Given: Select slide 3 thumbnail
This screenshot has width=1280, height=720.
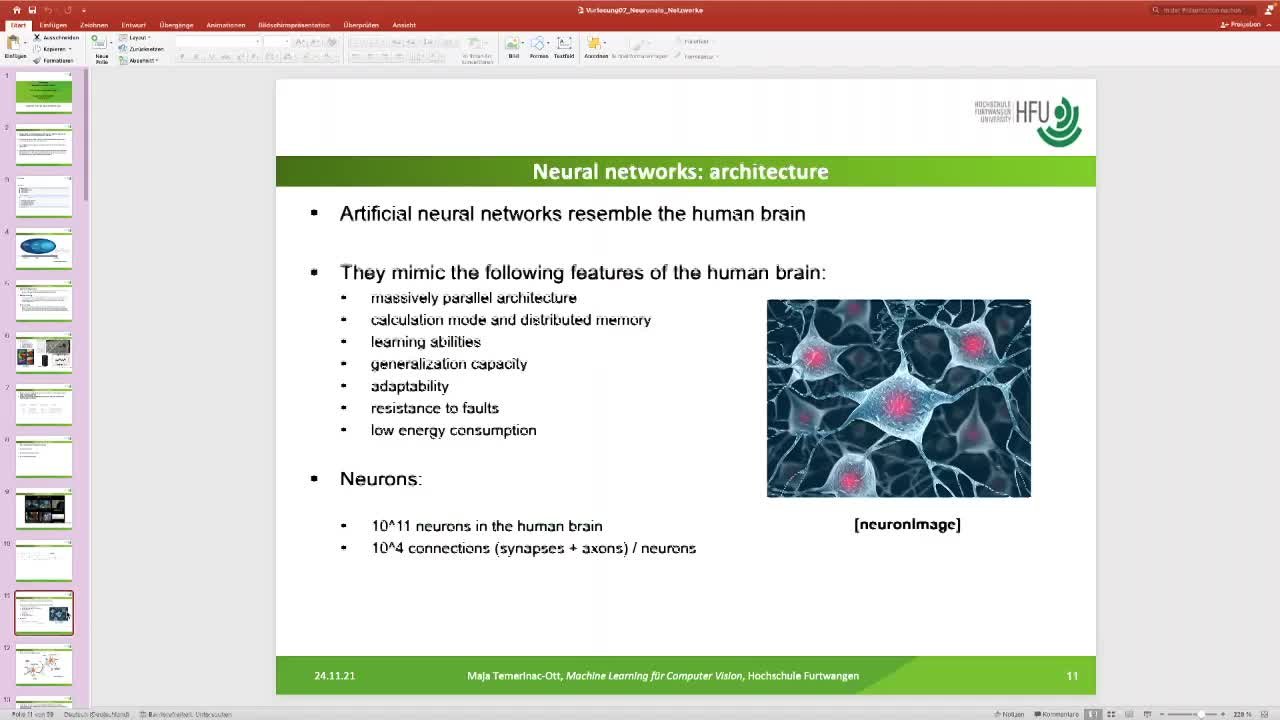Looking at the screenshot, I should [43, 196].
